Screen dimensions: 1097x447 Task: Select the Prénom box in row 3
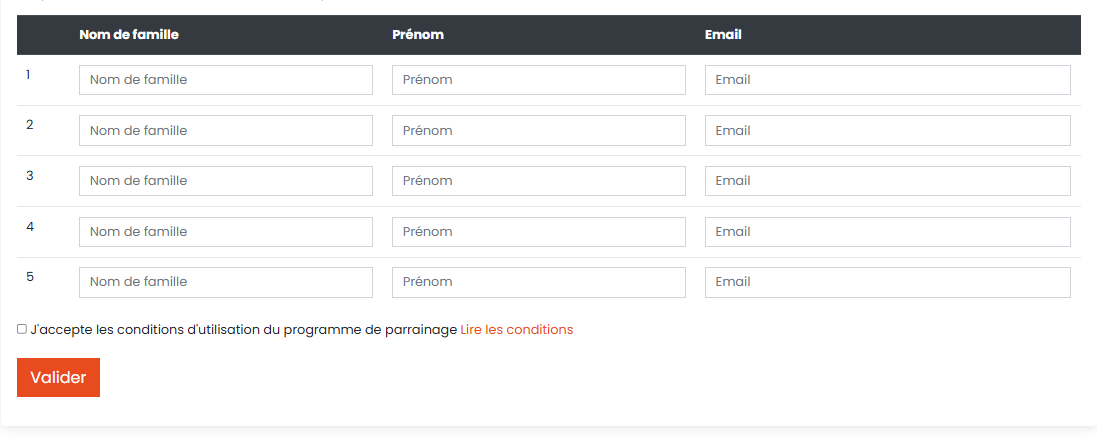click(x=538, y=181)
